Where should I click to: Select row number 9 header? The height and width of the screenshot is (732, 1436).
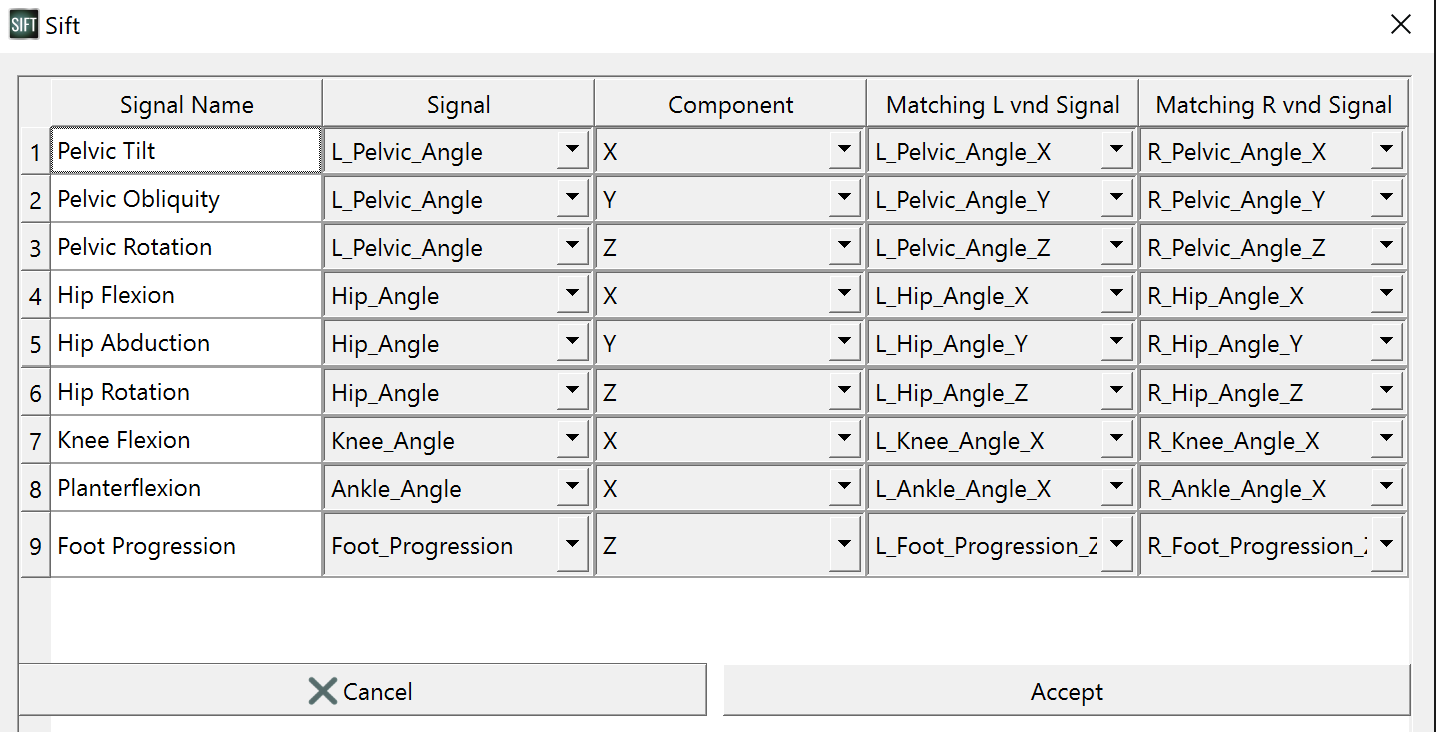(x=35, y=545)
